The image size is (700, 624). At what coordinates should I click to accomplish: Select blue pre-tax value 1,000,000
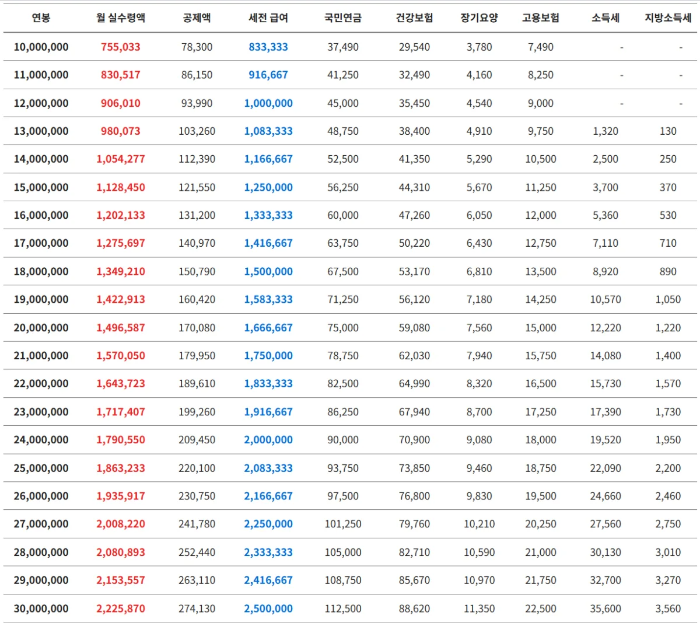(268, 103)
